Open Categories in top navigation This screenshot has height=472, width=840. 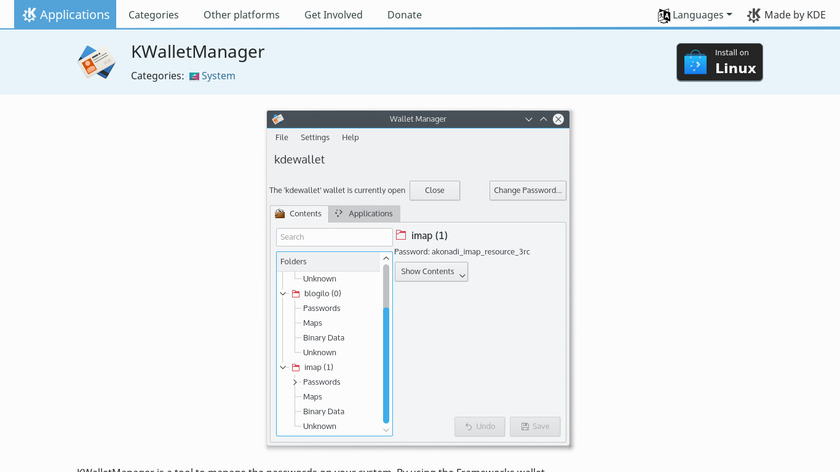coord(153,14)
